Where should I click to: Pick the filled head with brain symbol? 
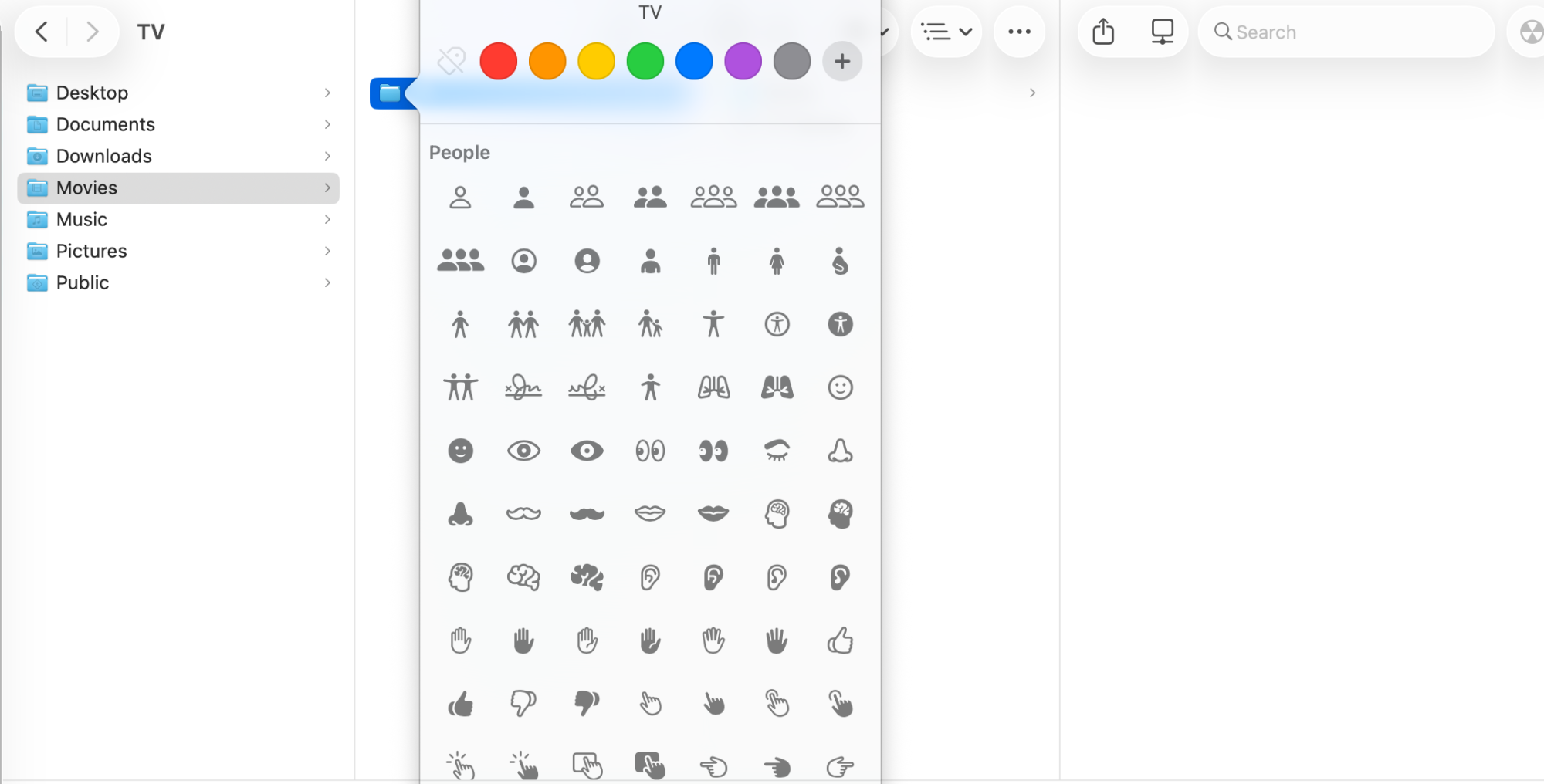click(x=840, y=514)
